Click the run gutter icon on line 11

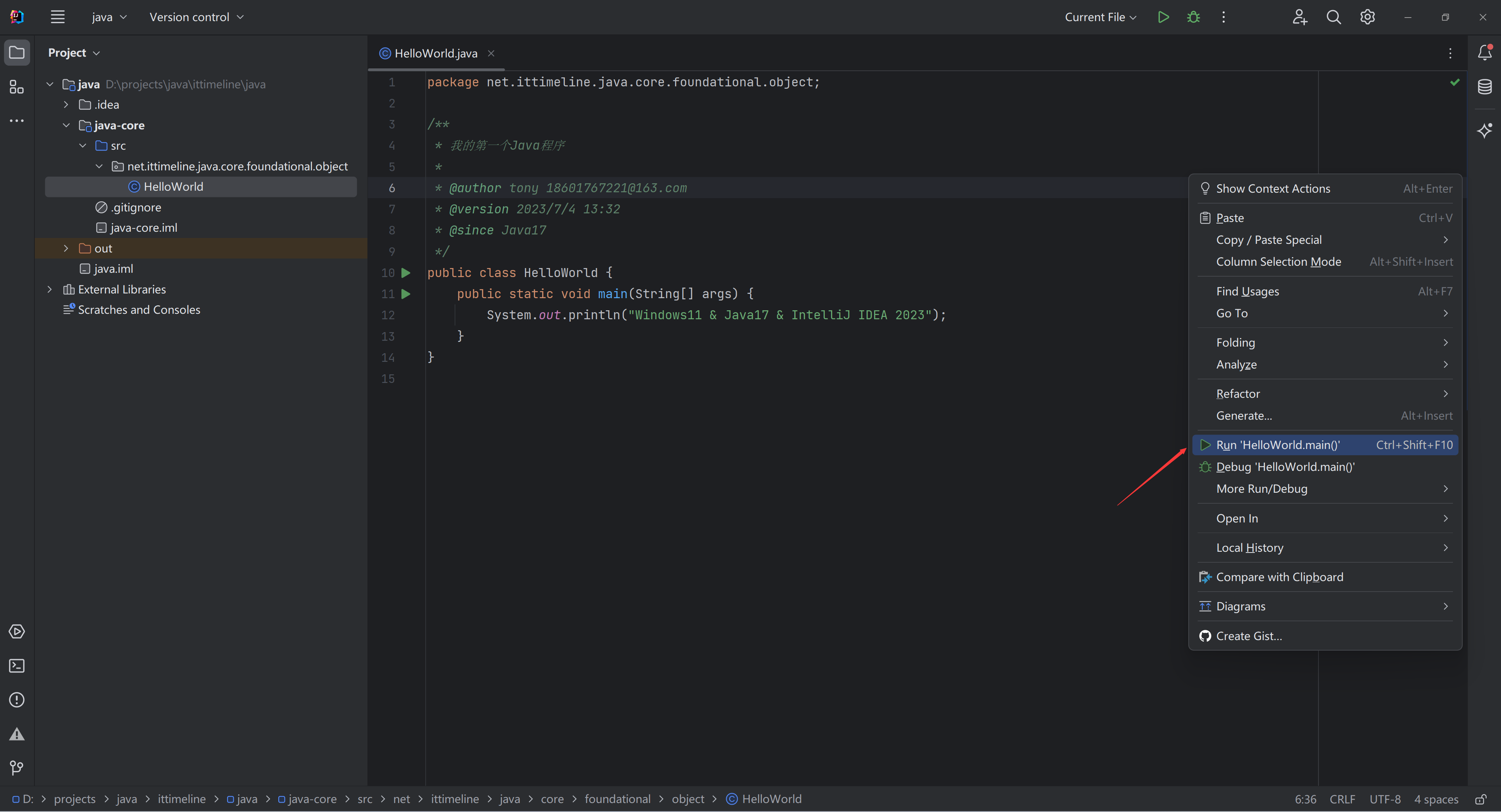pyautogui.click(x=406, y=293)
